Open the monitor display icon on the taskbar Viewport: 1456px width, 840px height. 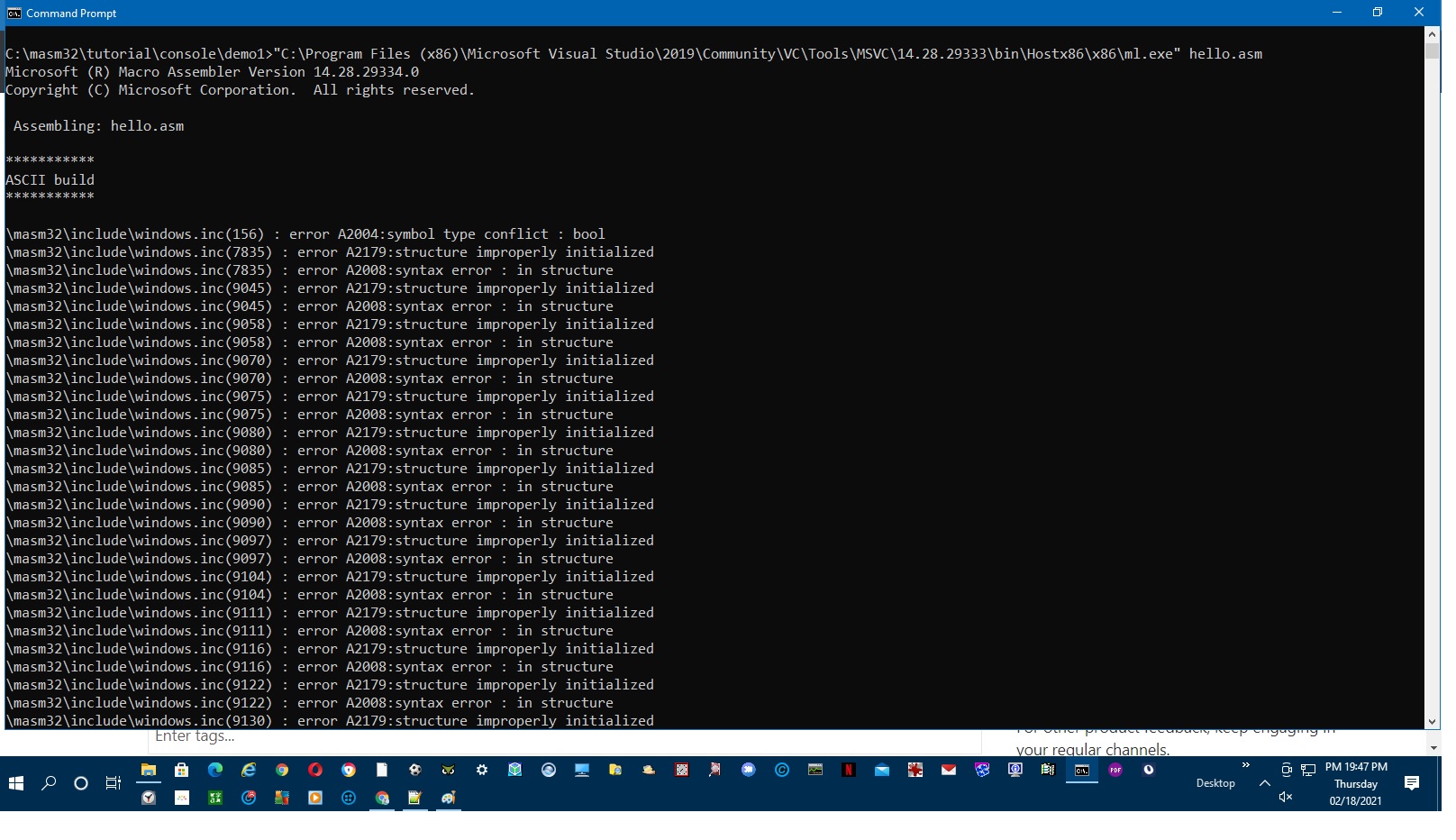(x=582, y=770)
